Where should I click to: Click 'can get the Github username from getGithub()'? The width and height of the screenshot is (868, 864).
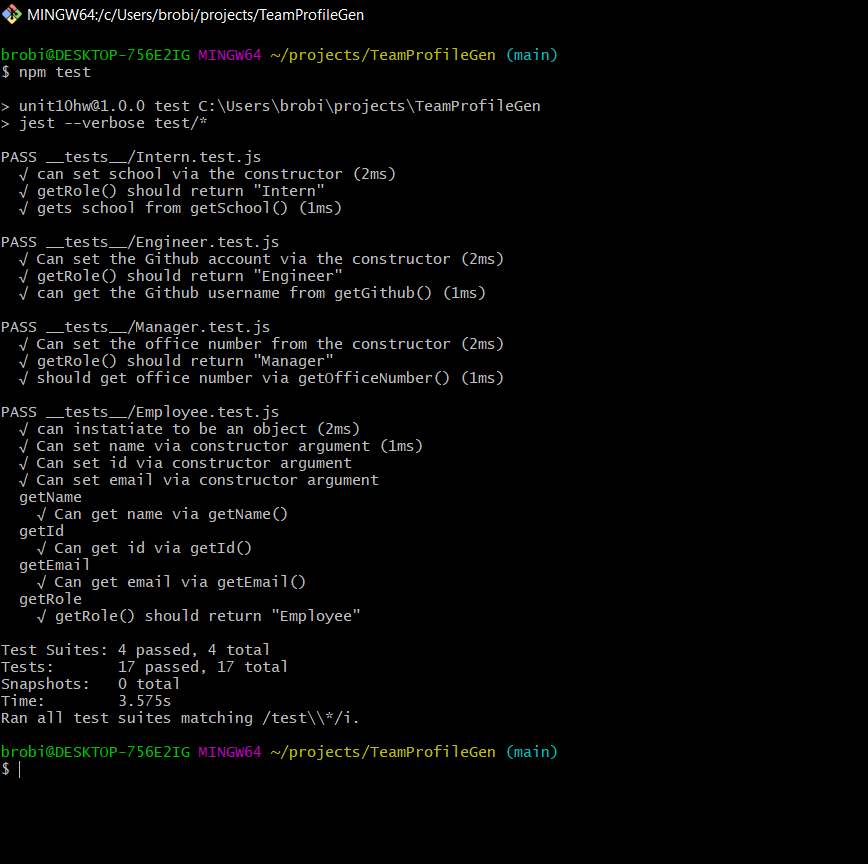[x=252, y=293]
